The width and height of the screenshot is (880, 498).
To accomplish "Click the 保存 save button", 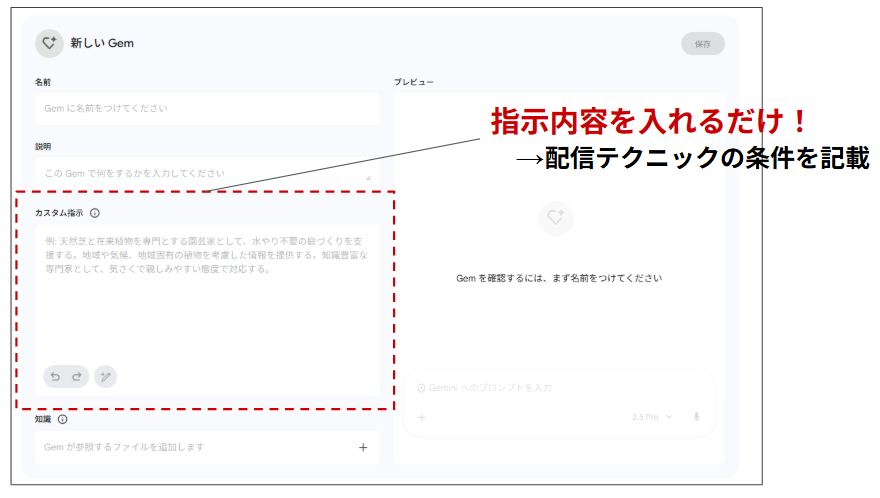I will click(x=703, y=44).
